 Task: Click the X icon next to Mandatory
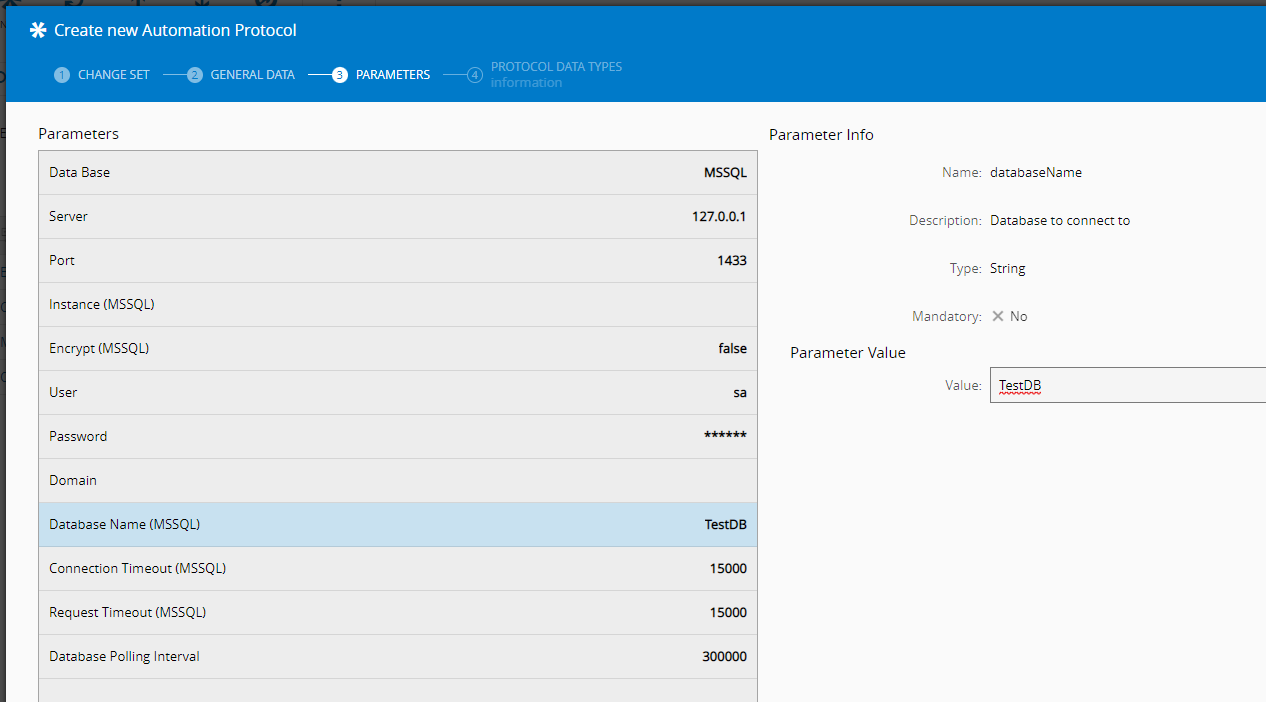pyautogui.click(x=998, y=316)
